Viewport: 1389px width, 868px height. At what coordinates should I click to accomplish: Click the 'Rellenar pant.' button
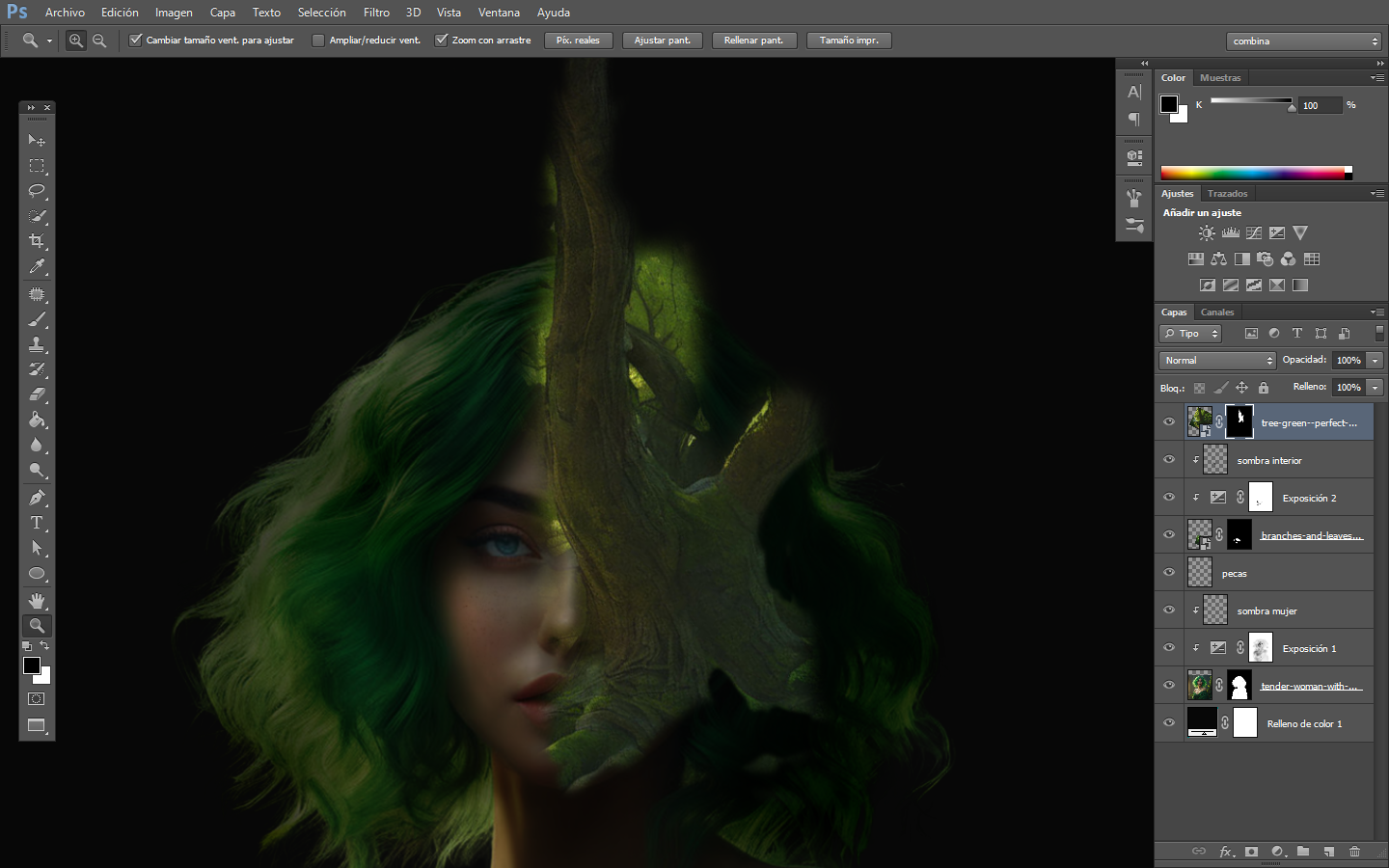(x=754, y=41)
